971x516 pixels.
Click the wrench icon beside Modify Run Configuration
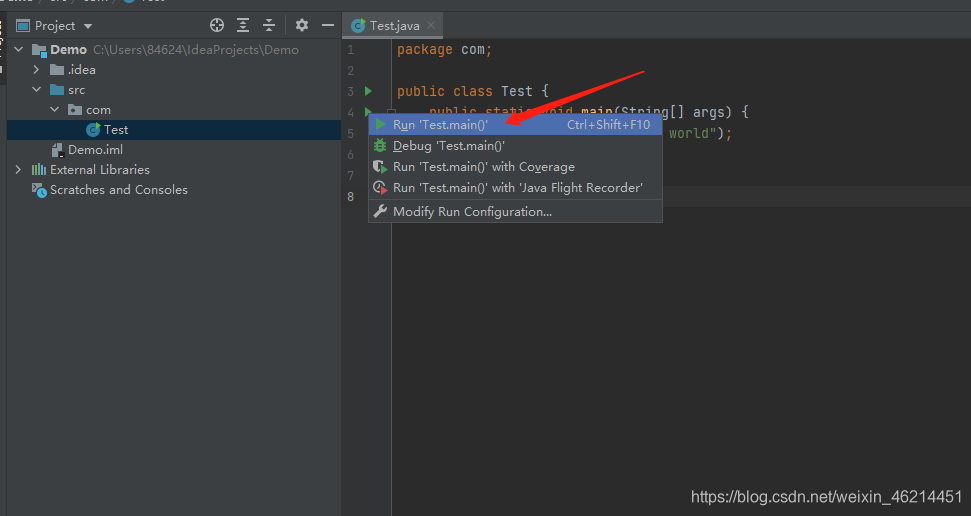point(380,212)
